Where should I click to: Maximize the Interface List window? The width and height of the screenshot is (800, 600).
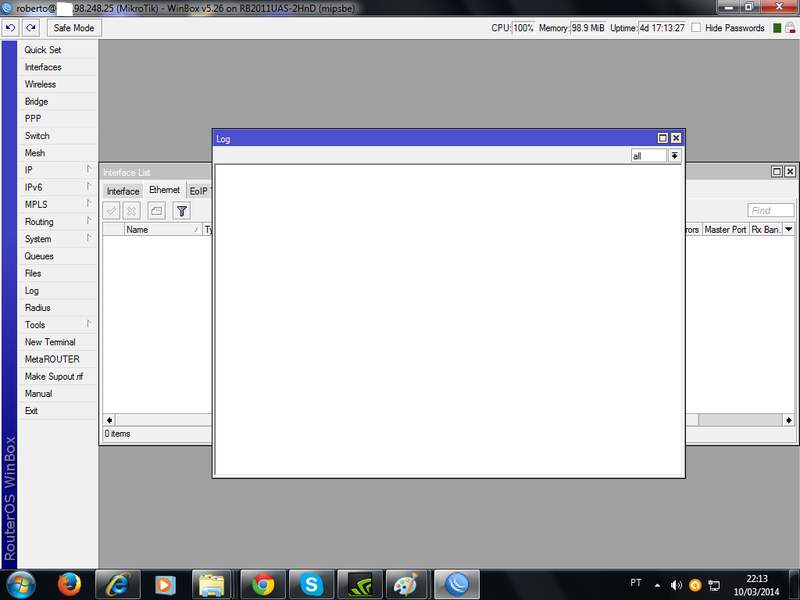tap(777, 171)
